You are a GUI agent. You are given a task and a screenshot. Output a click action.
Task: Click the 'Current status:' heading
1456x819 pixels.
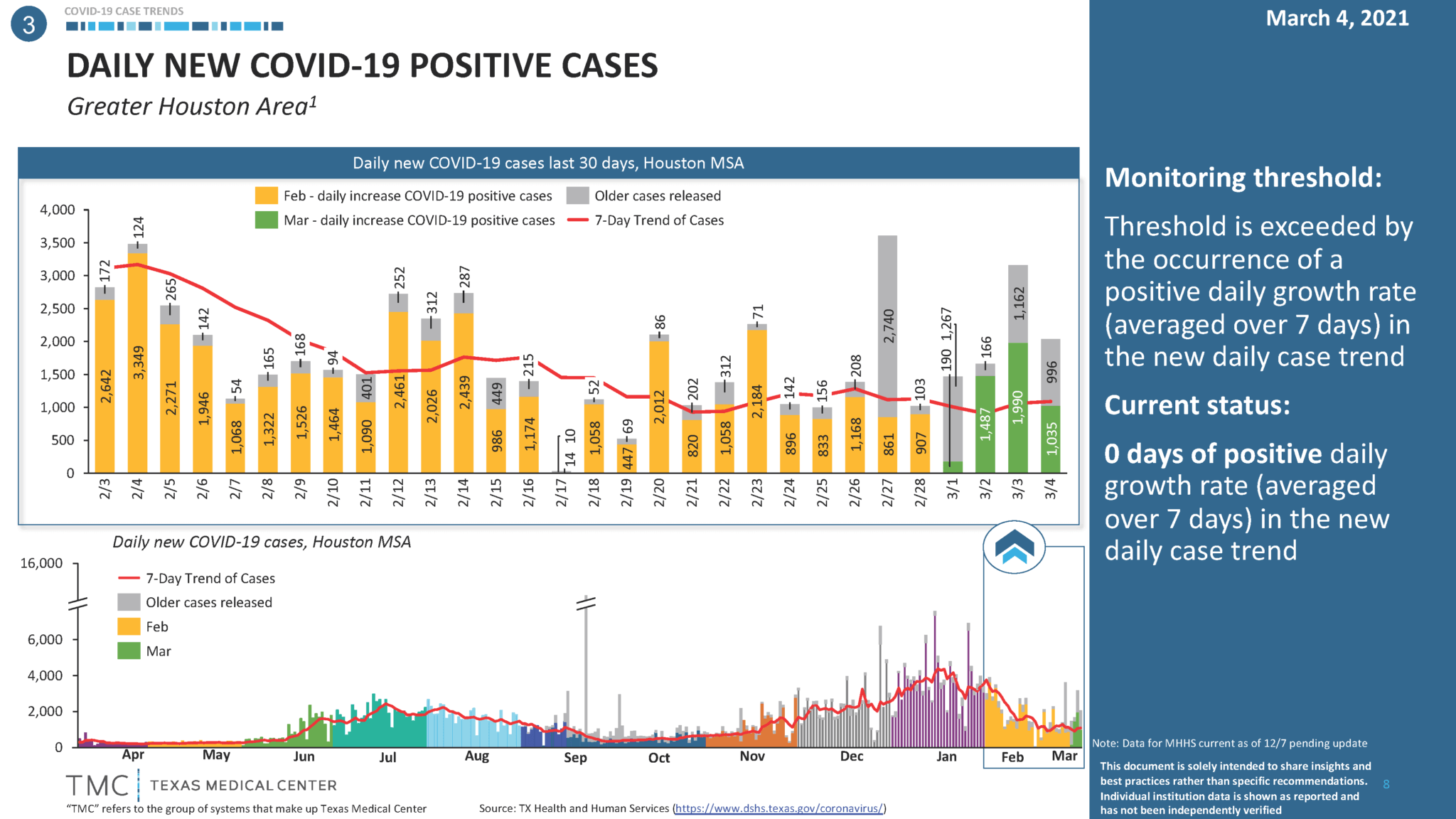coord(1197,405)
